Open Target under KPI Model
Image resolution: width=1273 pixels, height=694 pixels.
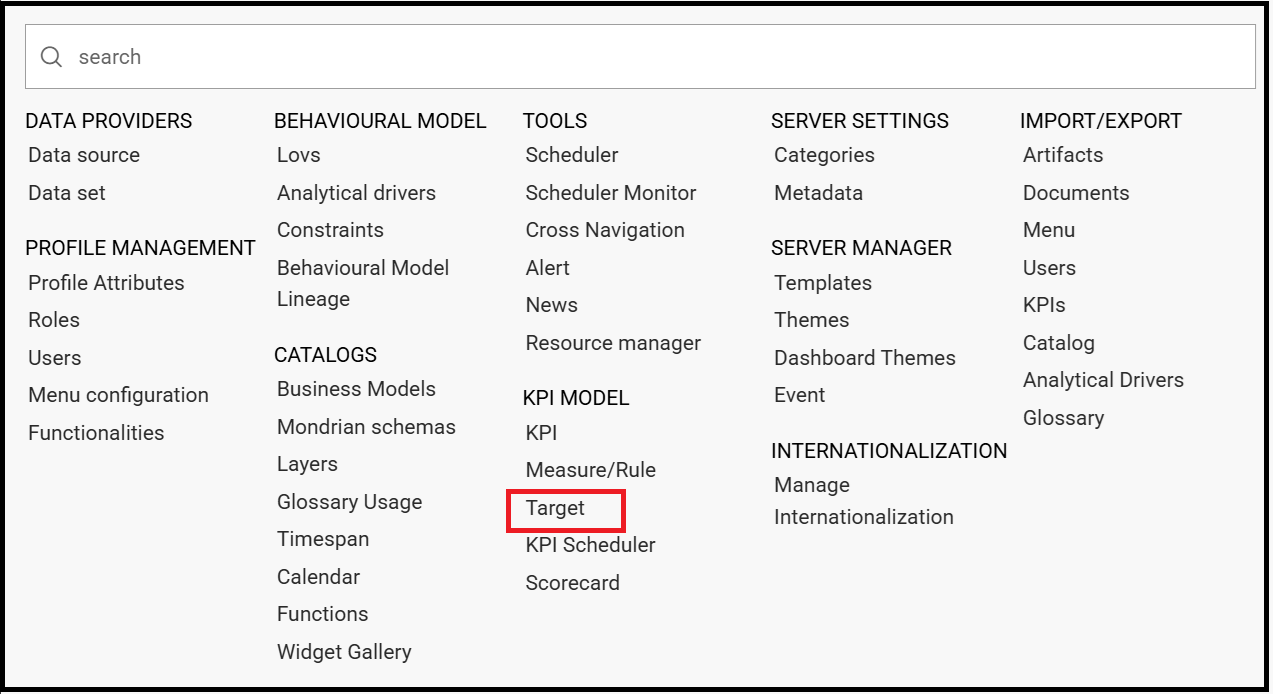point(555,508)
